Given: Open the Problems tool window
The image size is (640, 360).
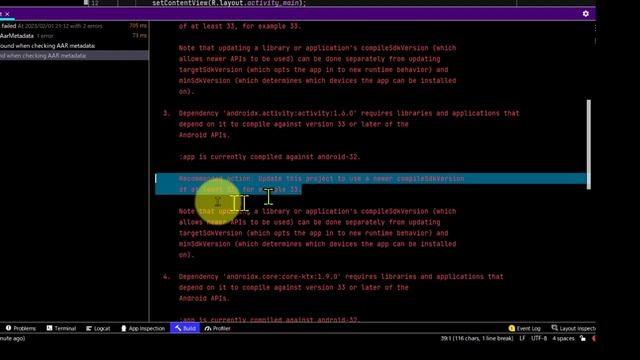Looking at the screenshot, I should pyautogui.click(x=21, y=328).
